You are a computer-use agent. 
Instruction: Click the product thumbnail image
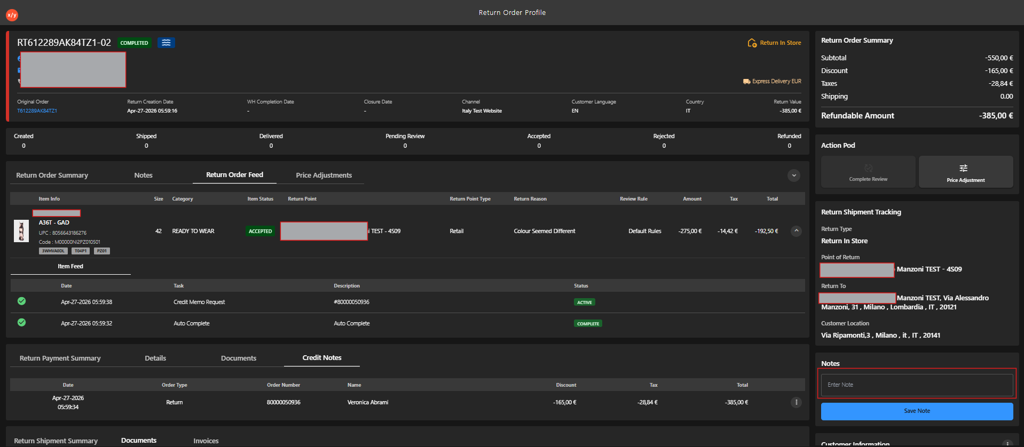click(x=23, y=231)
